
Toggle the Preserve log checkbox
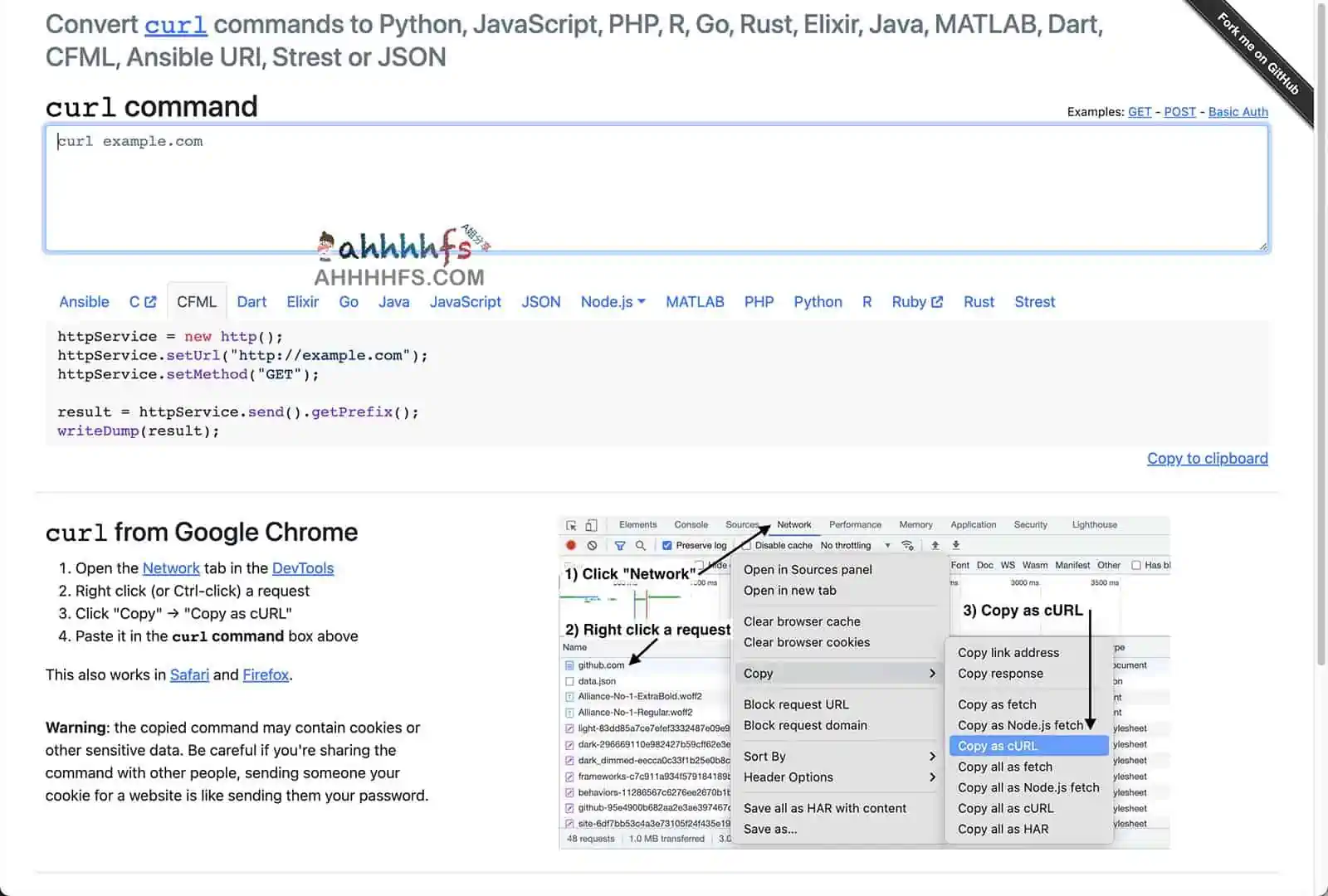pyautogui.click(x=666, y=545)
